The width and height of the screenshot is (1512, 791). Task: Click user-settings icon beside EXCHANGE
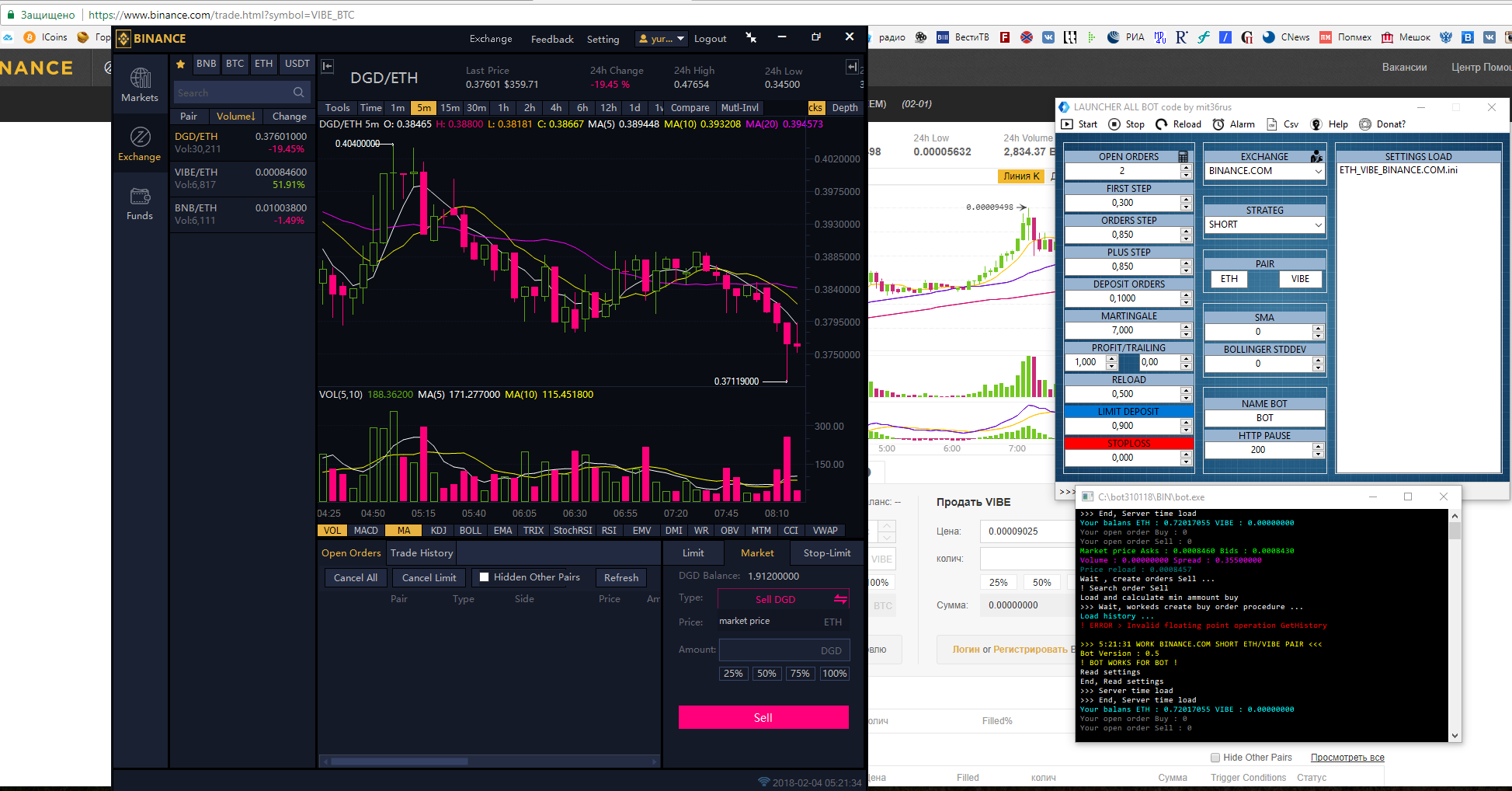tap(1316, 157)
